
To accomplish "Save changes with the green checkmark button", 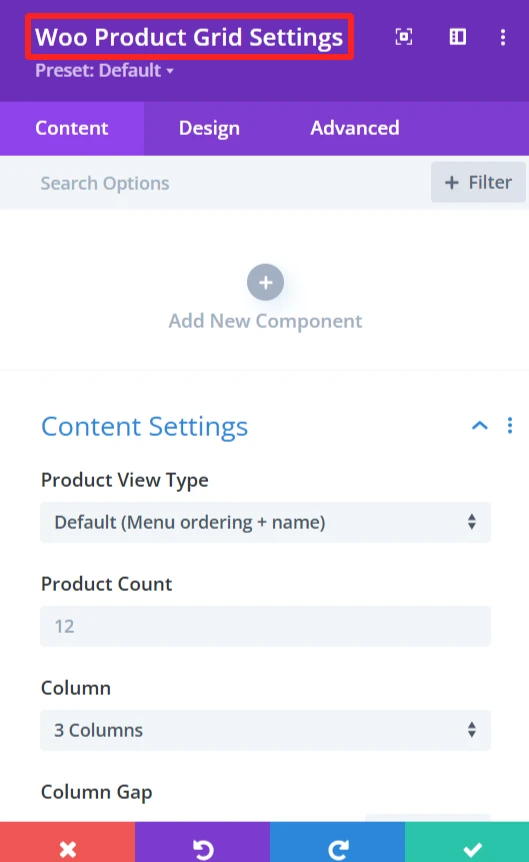I will point(467,842).
